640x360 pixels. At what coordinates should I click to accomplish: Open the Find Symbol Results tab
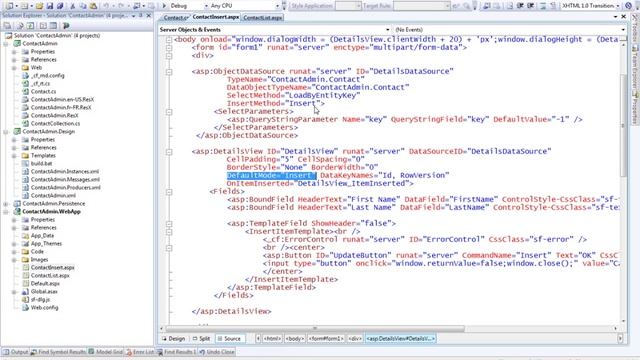pyautogui.click(x=59, y=352)
